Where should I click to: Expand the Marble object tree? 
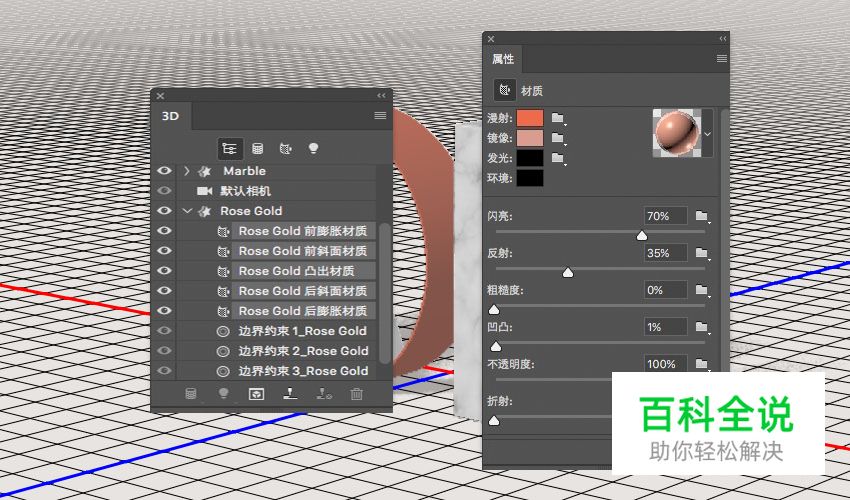[186, 171]
